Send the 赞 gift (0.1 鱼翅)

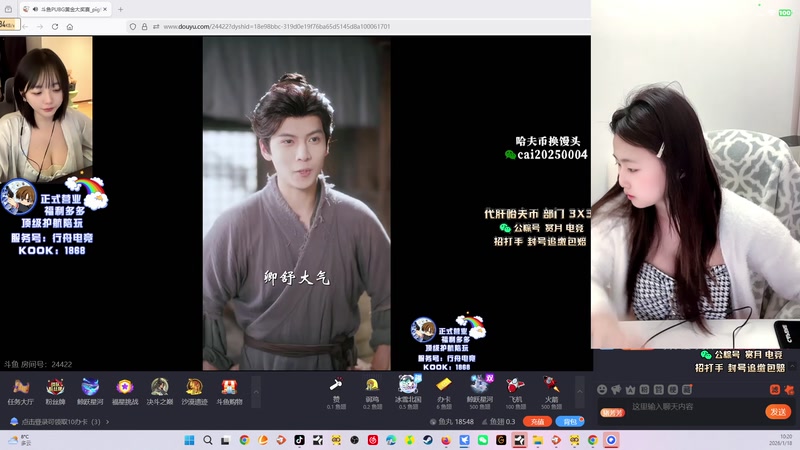pyautogui.click(x=336, y=393)
